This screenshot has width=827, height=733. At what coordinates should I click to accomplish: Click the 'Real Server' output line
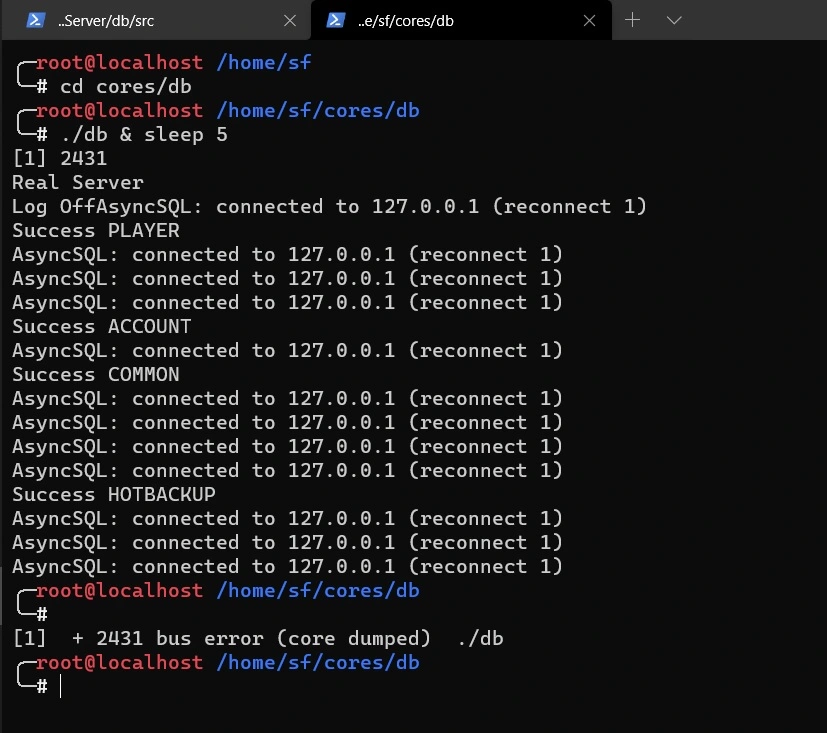pyautogui.click(x=77, y=183)
